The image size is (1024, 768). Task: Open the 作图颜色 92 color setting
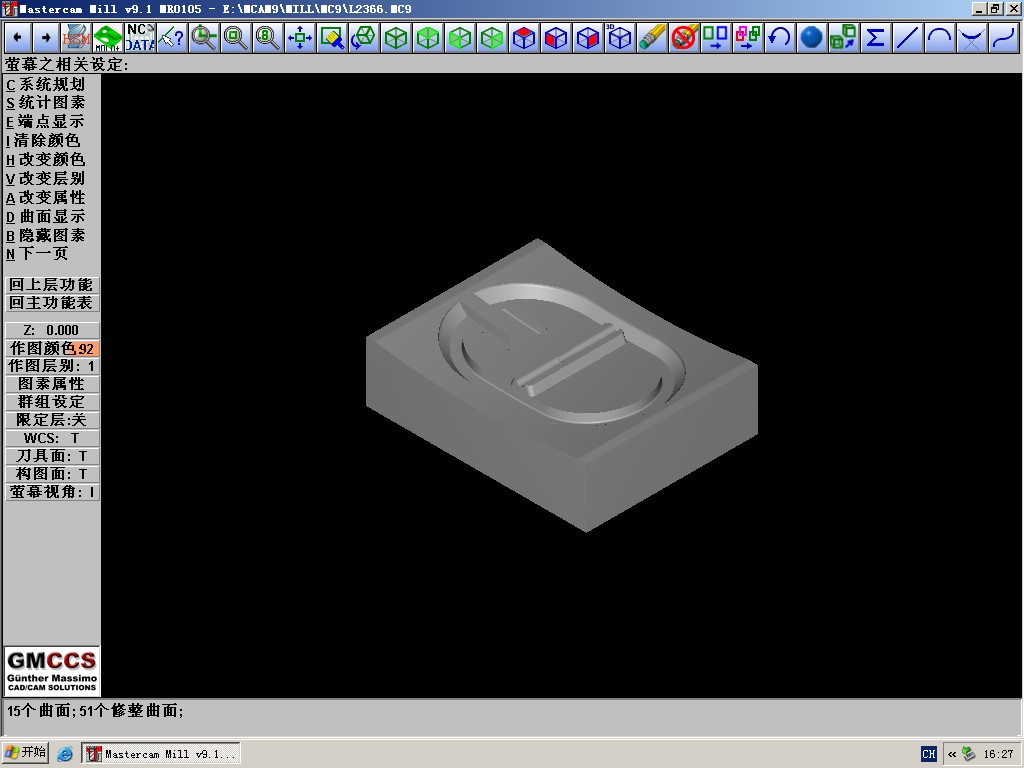pos(52,349)
